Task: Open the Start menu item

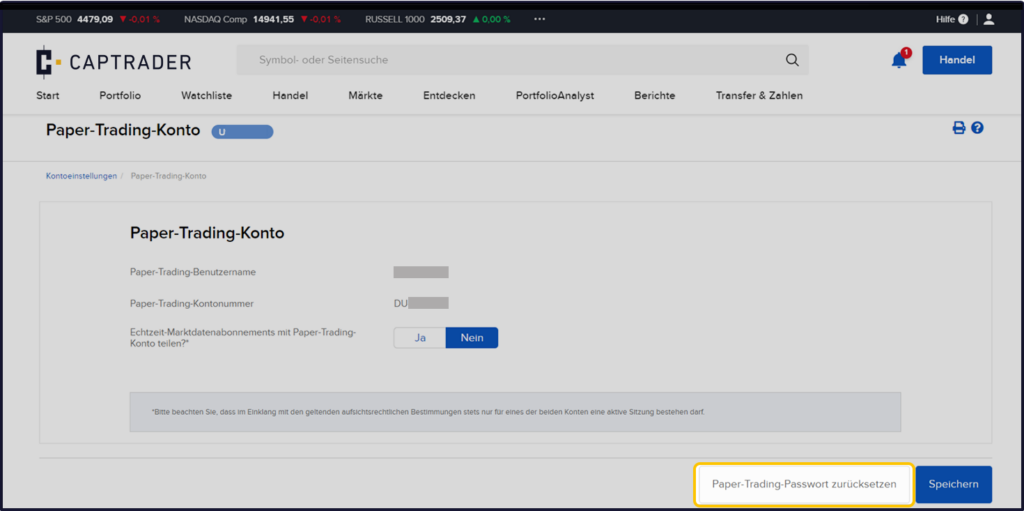Action: click(x=48, y=95)
